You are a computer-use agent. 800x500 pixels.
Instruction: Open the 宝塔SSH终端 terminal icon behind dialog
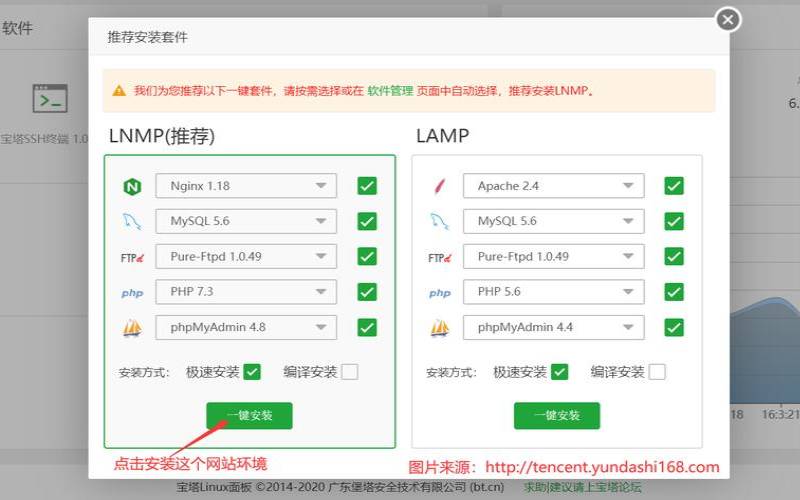click(50, 98)
